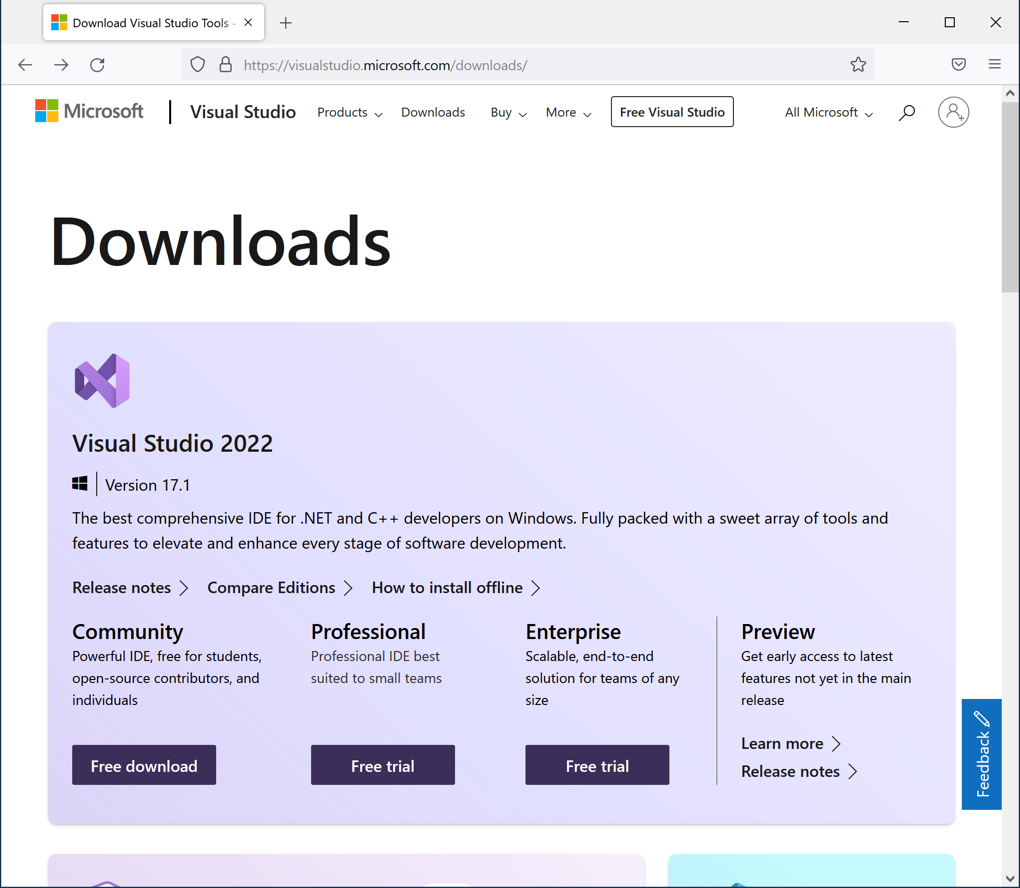Reload the page with refresh icon
1020x888 pixels.
pyautogui.click(x=98, y=64)
